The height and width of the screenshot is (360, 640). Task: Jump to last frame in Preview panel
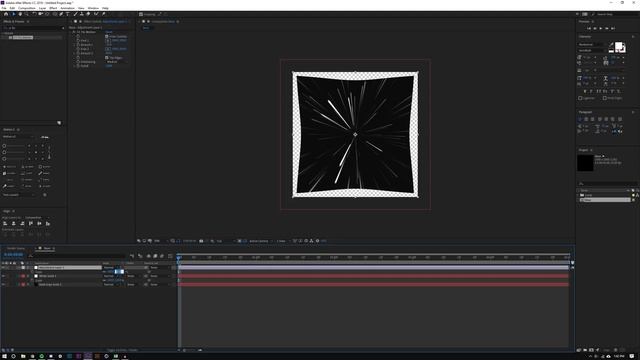613,29
